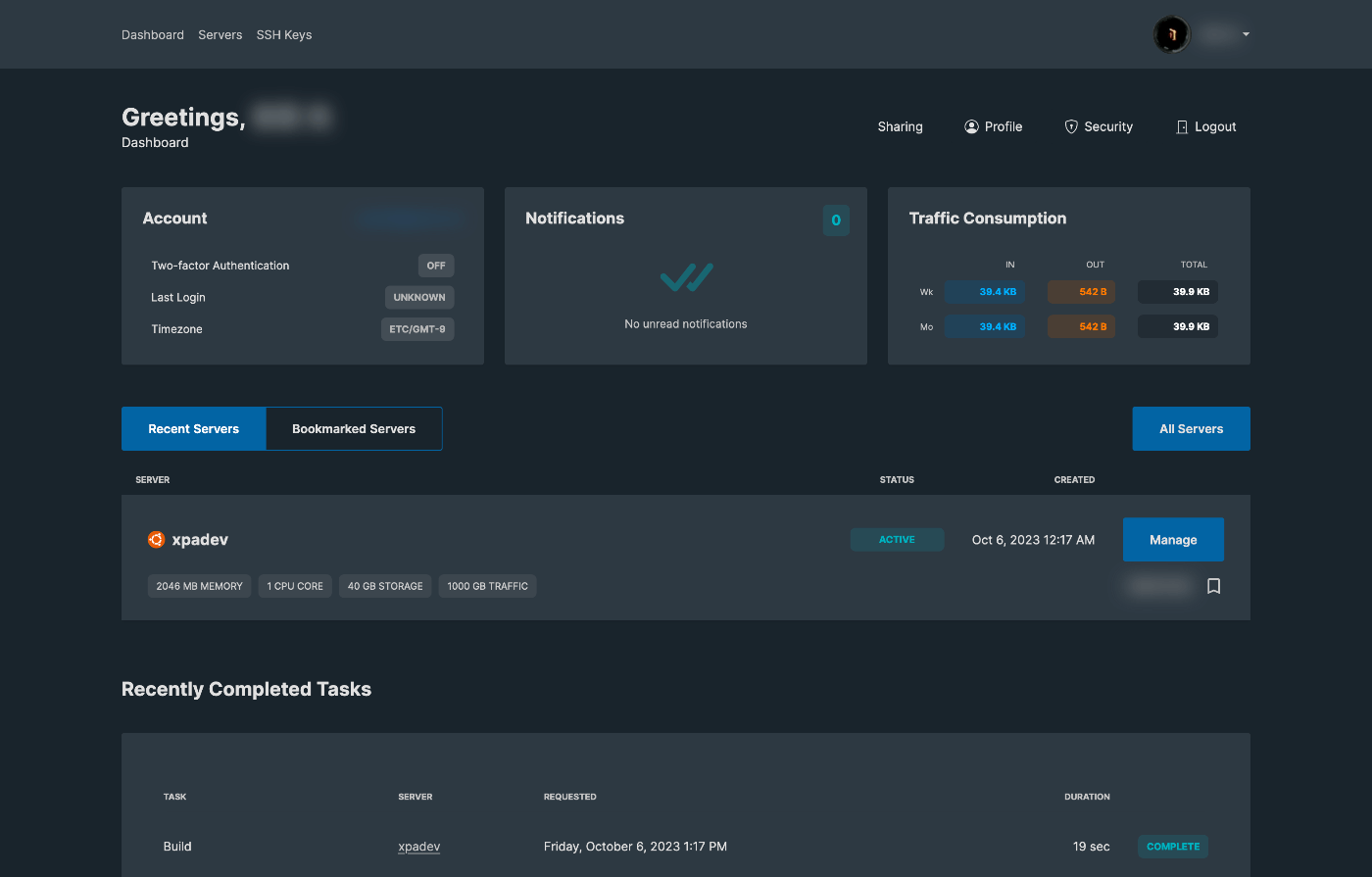Click the All Servers button
The height and width of the screenshot is (877, 1372).
click(1191, 429)
